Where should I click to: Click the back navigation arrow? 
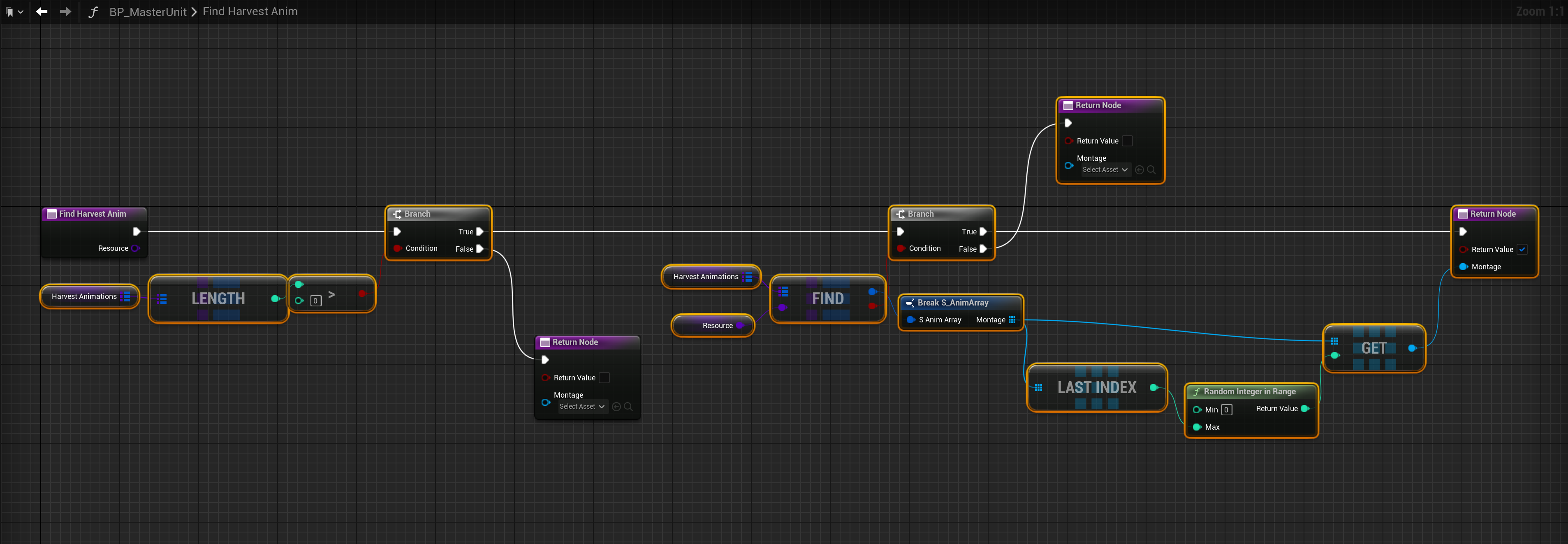tap(42, 12)
